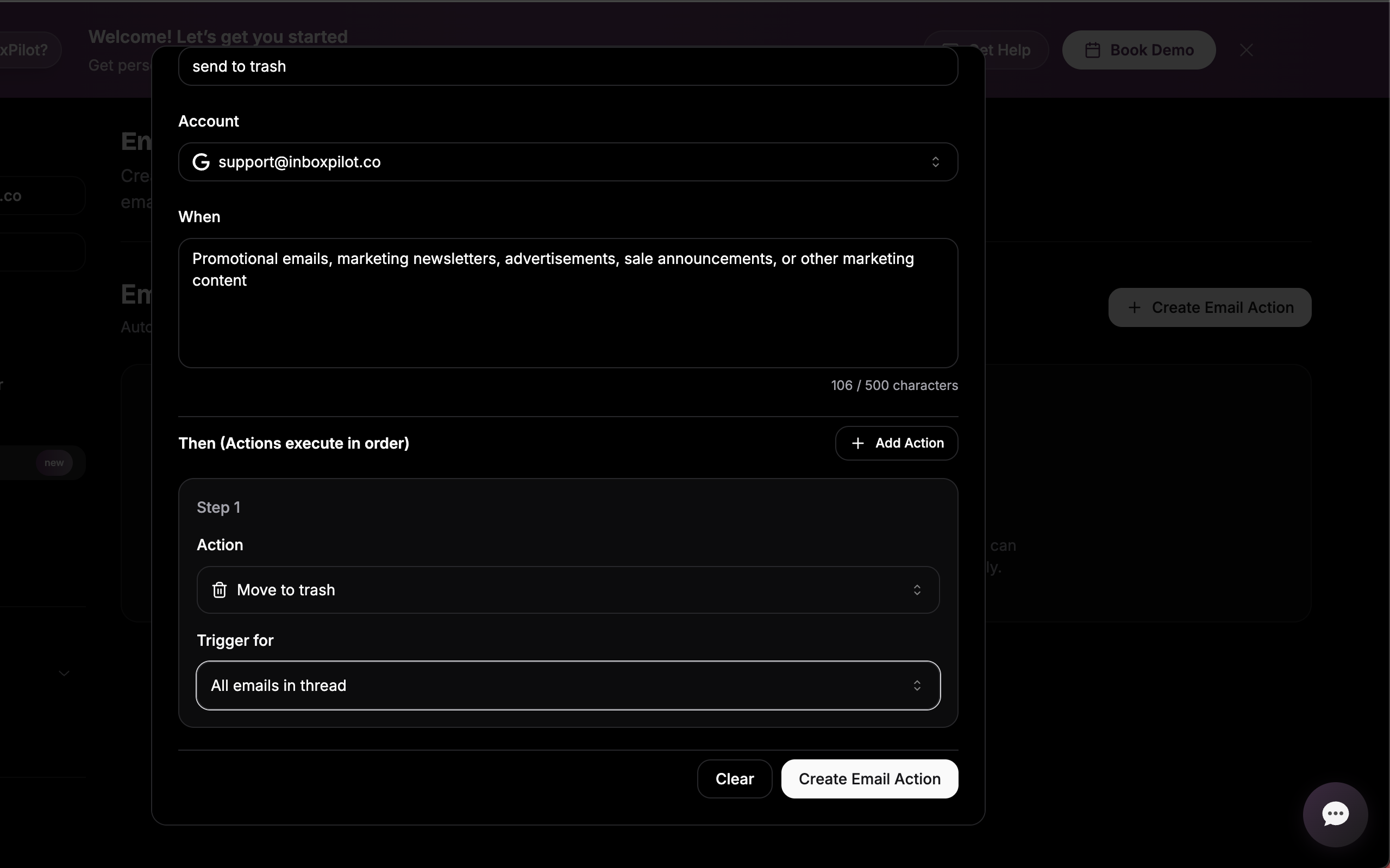Click the new badge in sidebar
The height and width of the screenshot is (868, 1390).
[x=54, y=463]
